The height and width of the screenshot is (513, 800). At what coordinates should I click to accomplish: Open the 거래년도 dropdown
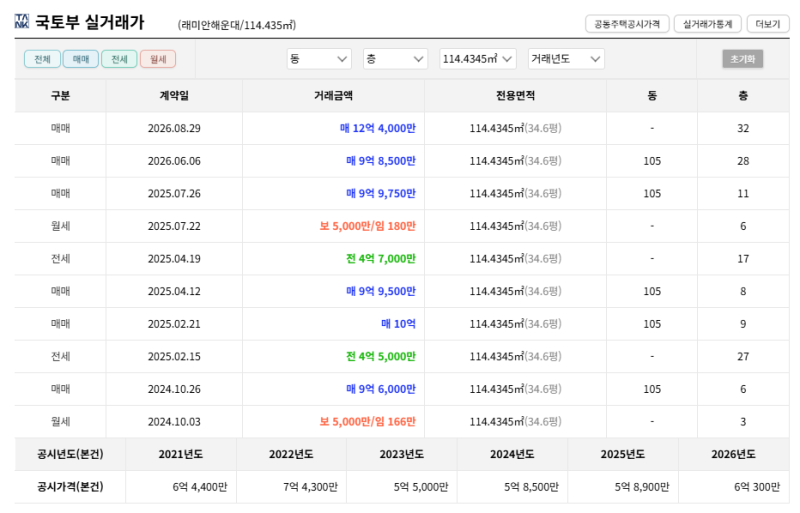[x=566, y=59]
